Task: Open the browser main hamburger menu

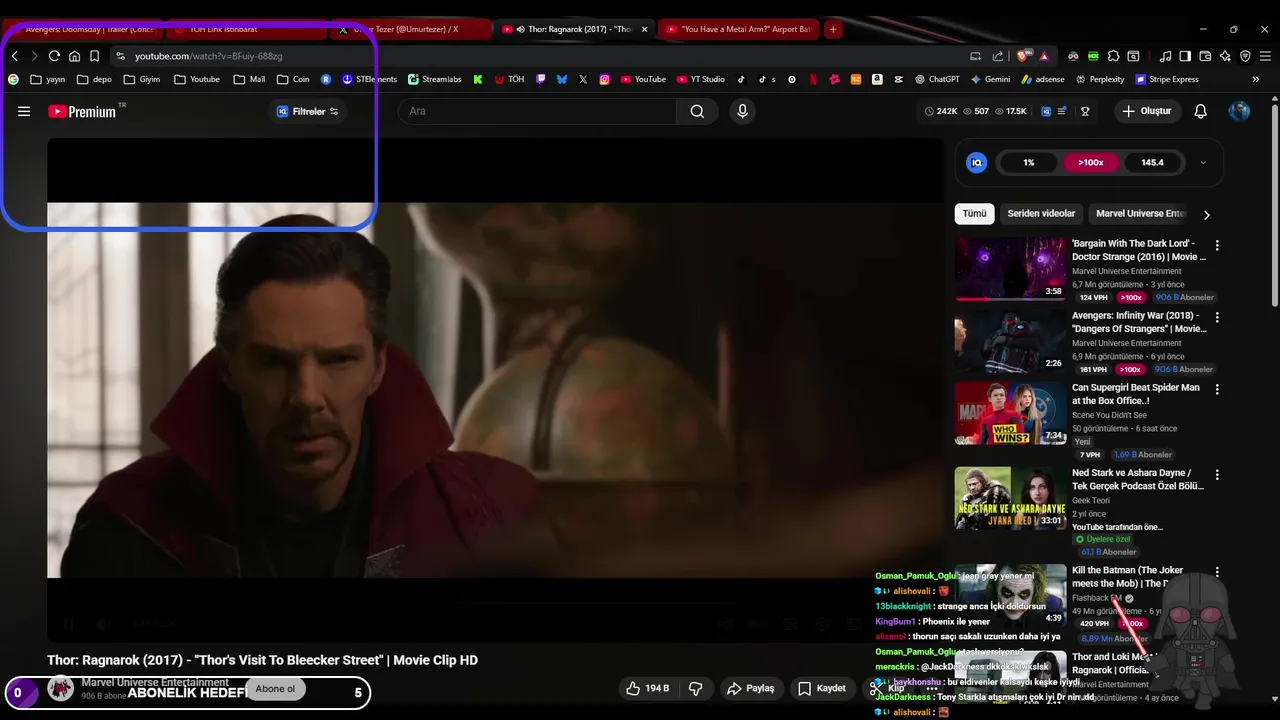Action: click(x=1265, y=56)
